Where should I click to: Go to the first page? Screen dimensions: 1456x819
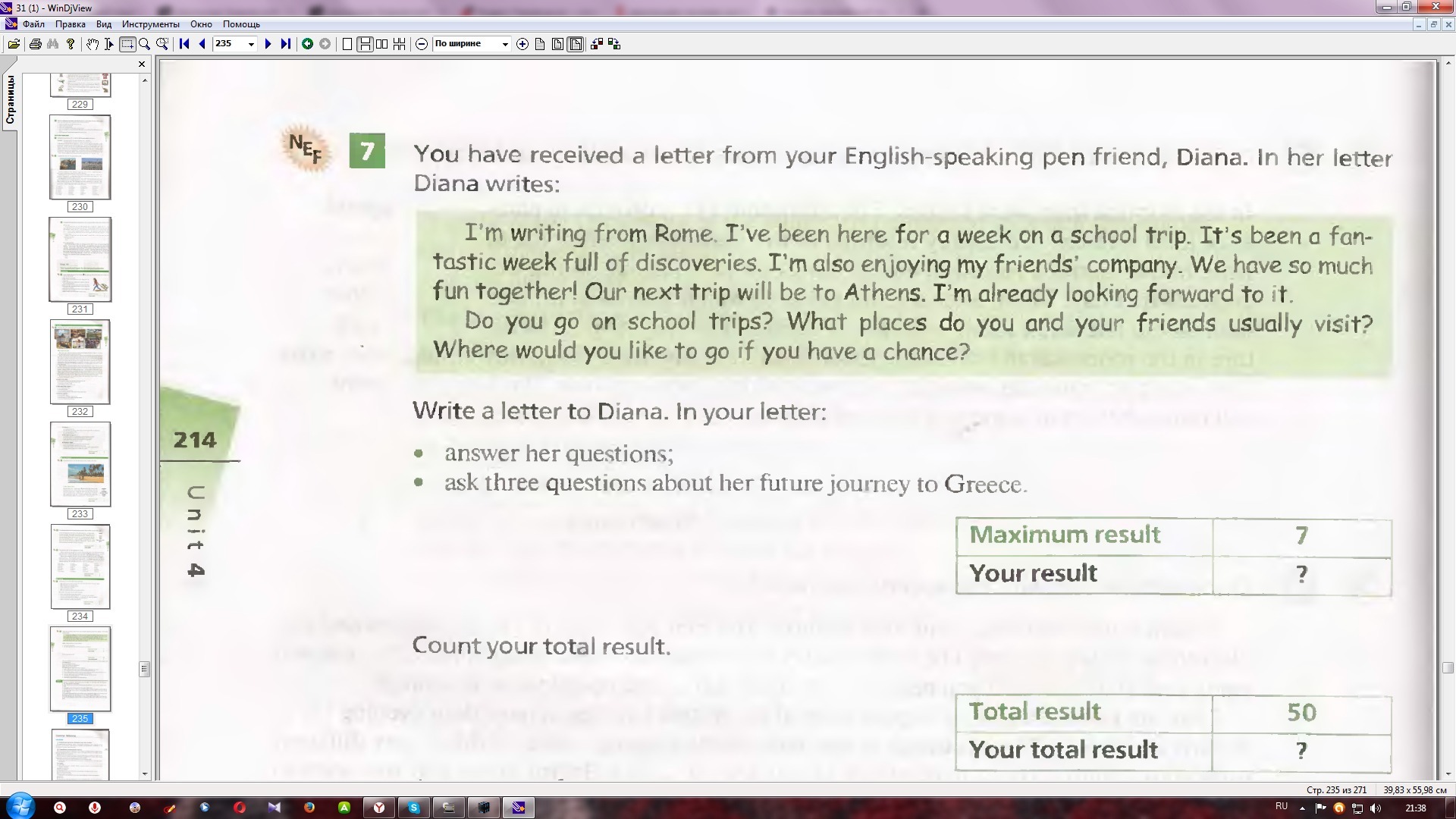(184, 44)
